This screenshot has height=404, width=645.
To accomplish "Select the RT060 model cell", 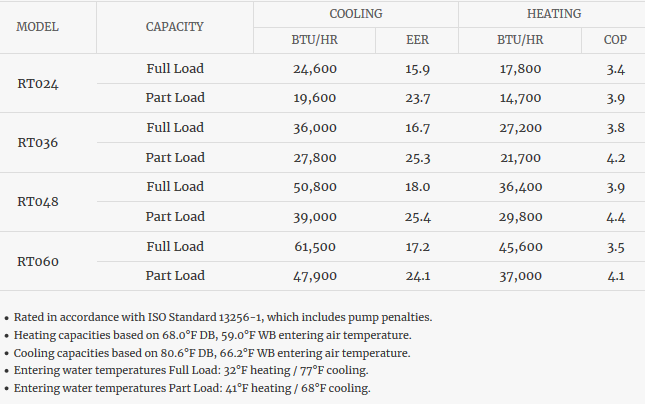I will click(x=38, y=262).
